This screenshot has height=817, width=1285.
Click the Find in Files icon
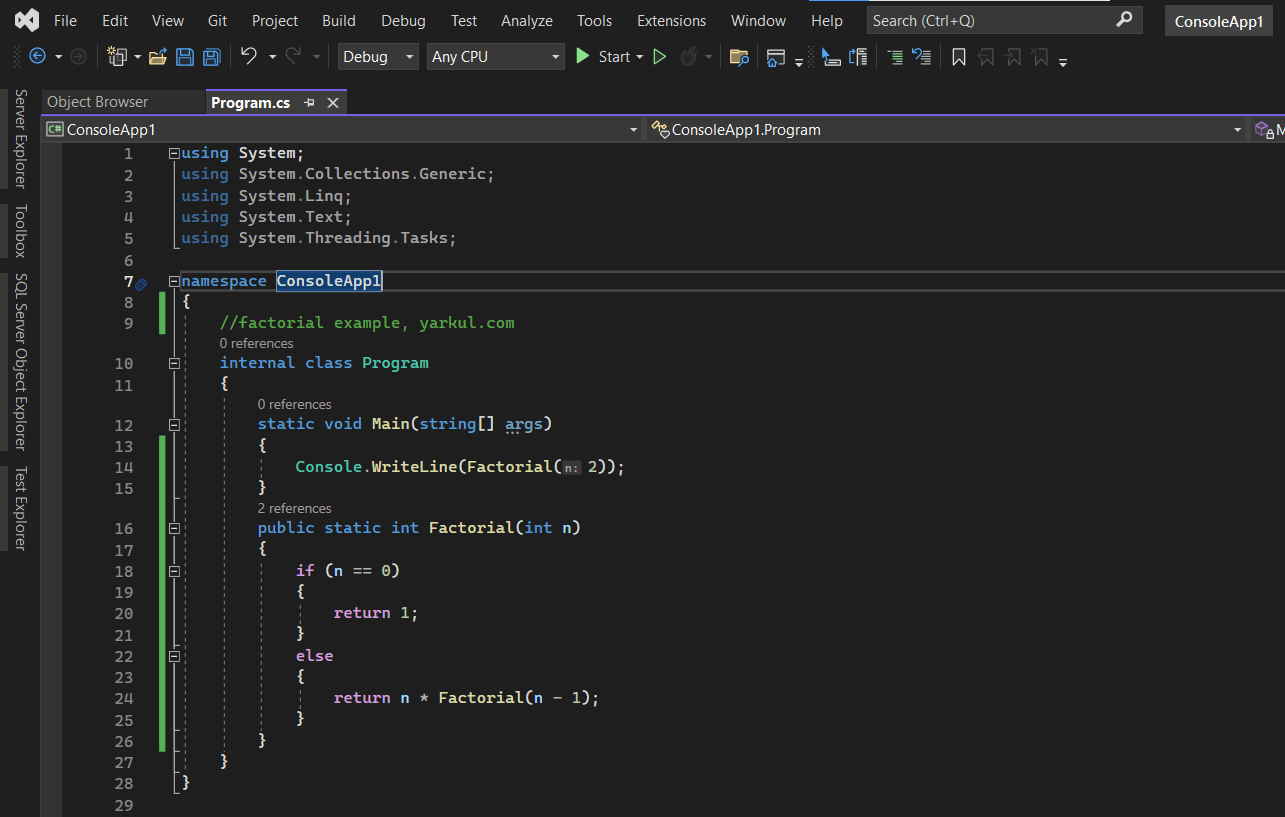pyautogui.click(x=739, y=57)
